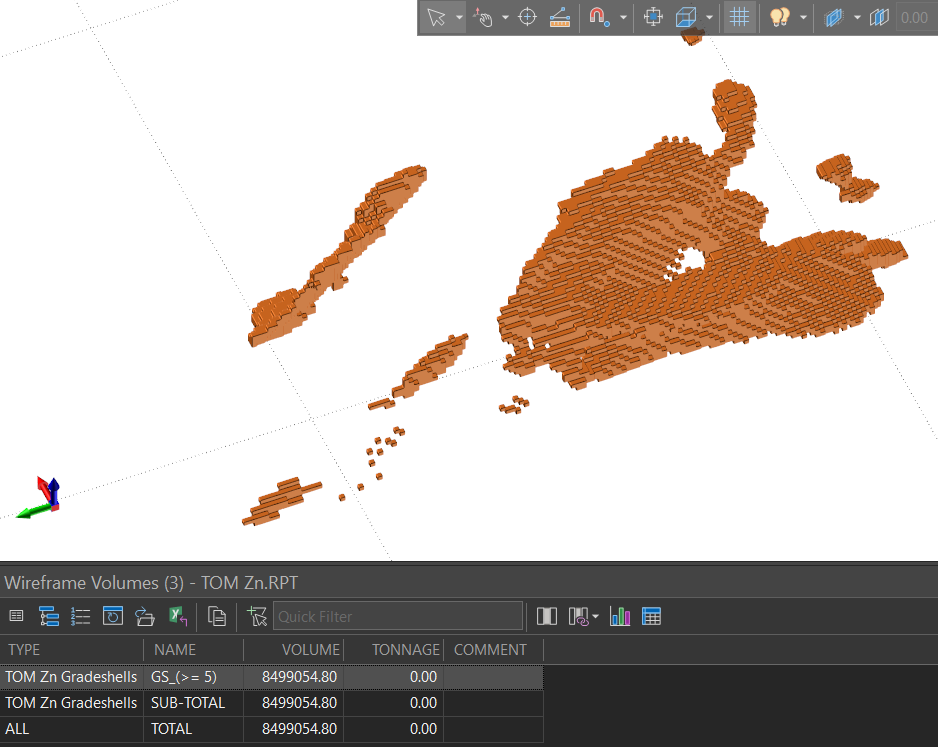The image size is (938, 747).
Task: Sort by the VOLUME column header
Action: click(x=293, y=650)
